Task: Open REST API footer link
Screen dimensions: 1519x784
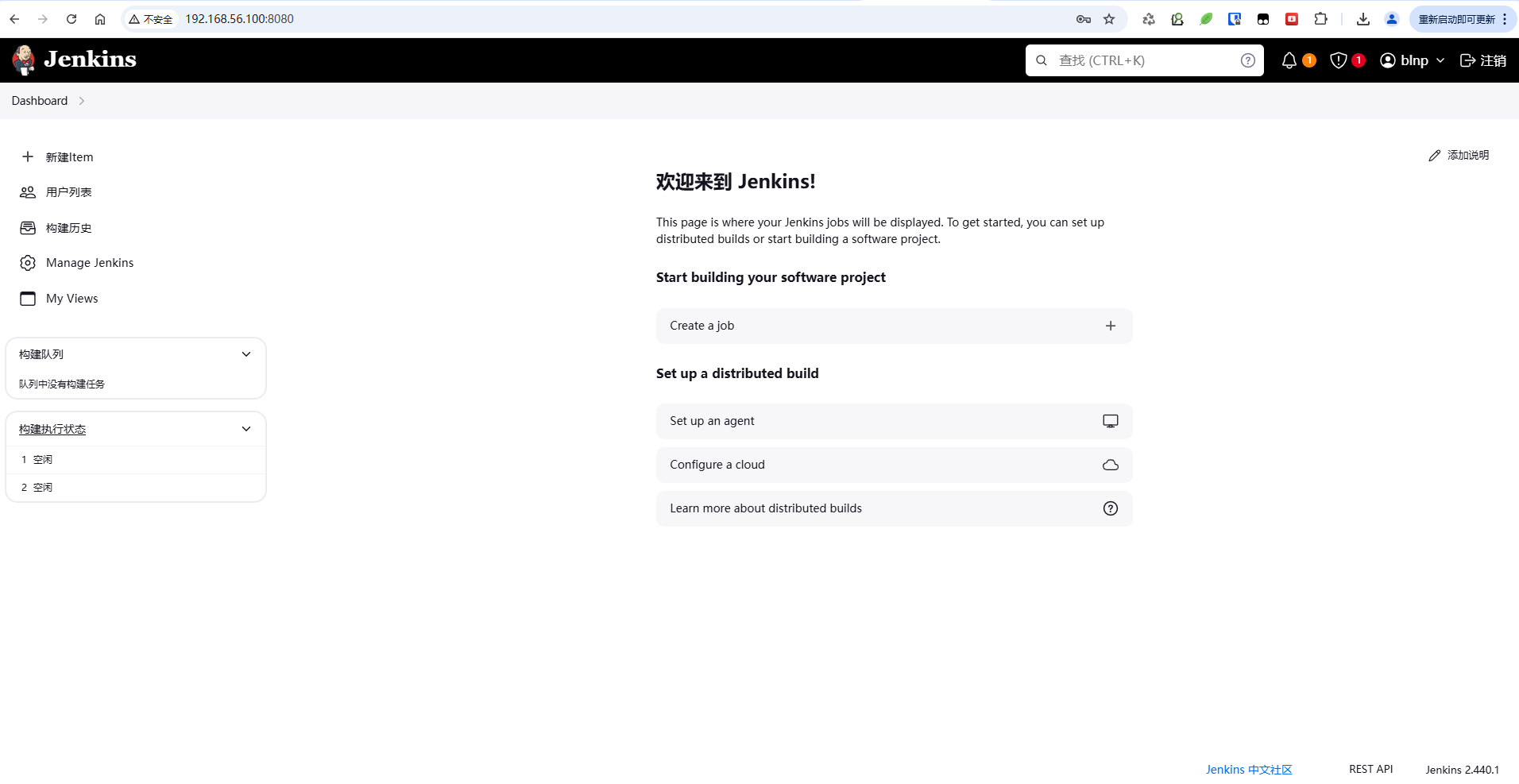Action: point(1370,769)
